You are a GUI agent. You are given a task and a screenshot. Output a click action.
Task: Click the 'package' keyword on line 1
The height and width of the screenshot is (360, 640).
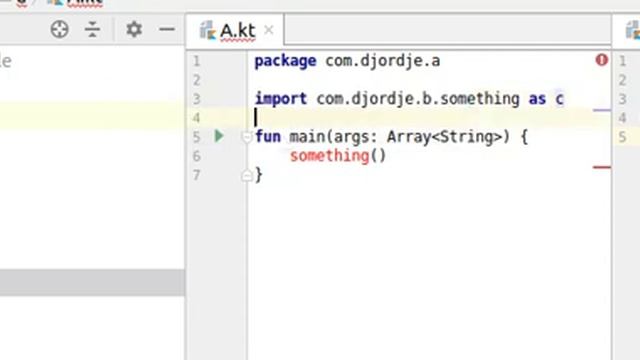[285, 61]
